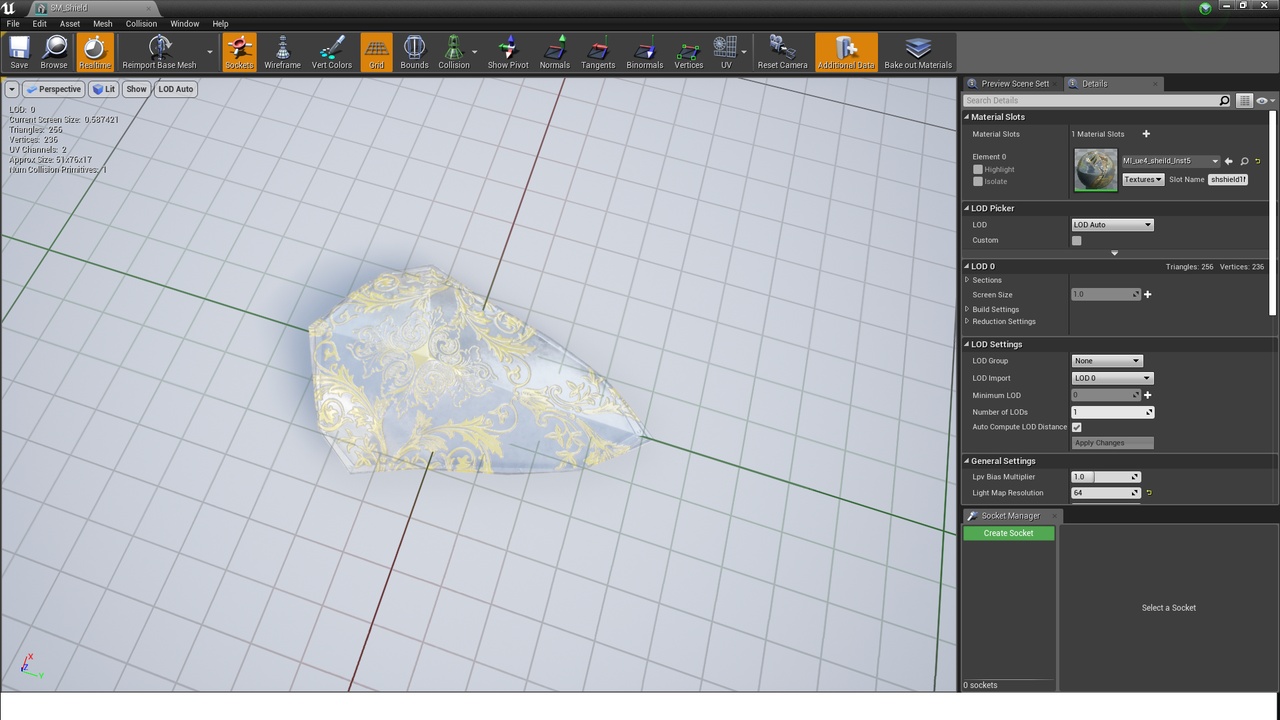Switch to the Preview Scene Settings tab

pyautogui.click(x=1014, y=84)
